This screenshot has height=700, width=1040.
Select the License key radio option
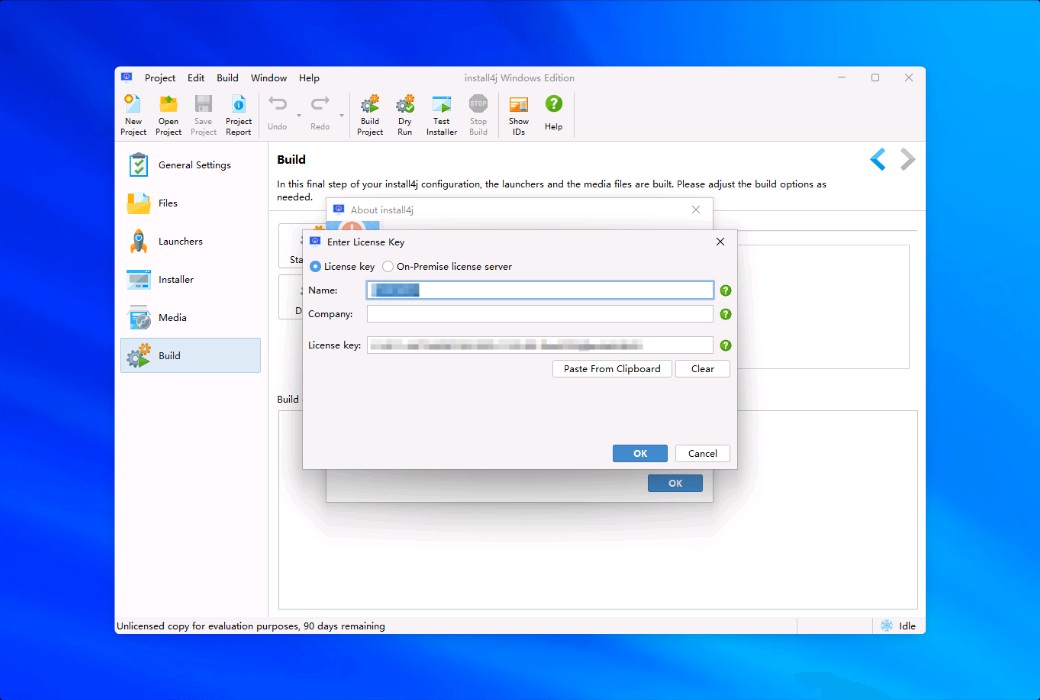point(342,267)
